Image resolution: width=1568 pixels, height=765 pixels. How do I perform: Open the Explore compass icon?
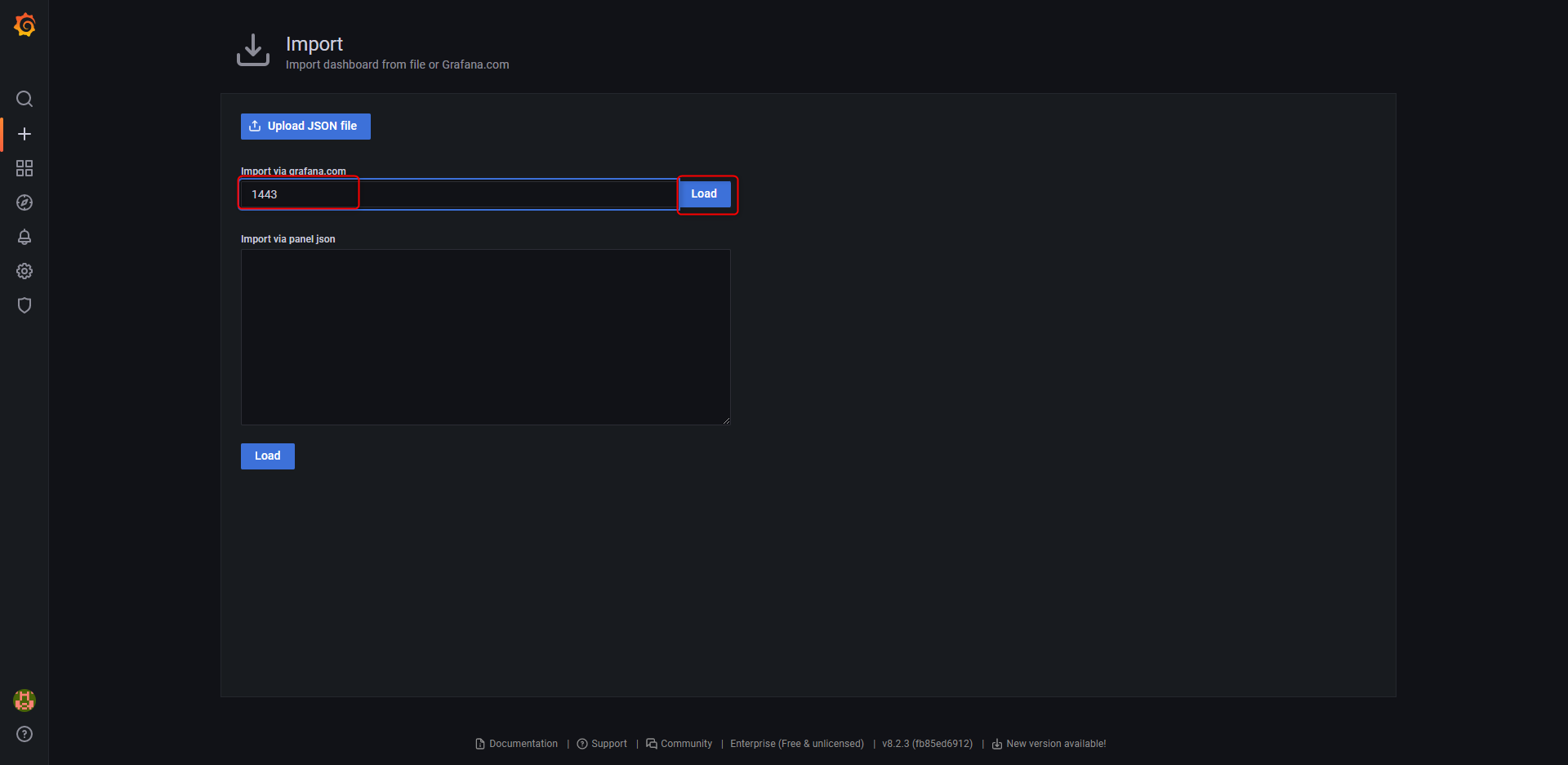(24, 202)
